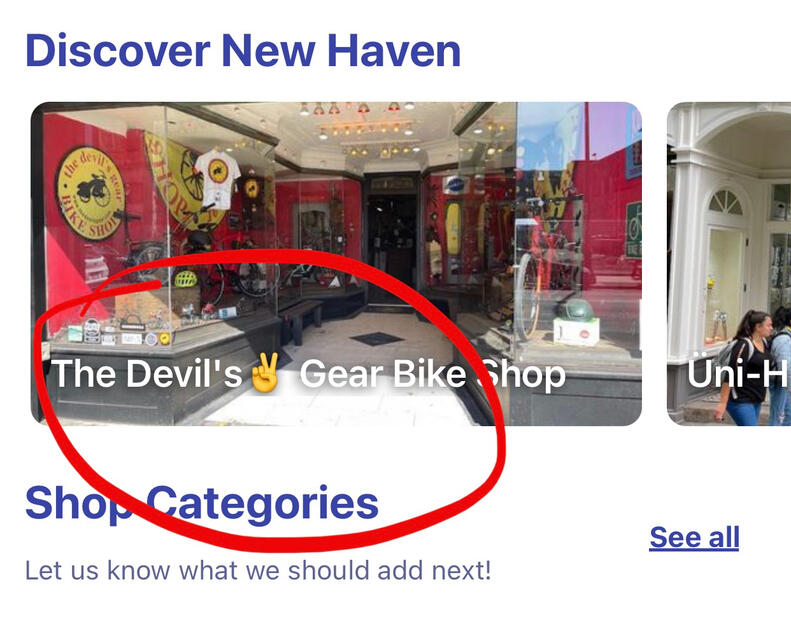Click the sticker row on window ledge
The height and width of the screenshot is (617, 791).
[x=119, y=333]
